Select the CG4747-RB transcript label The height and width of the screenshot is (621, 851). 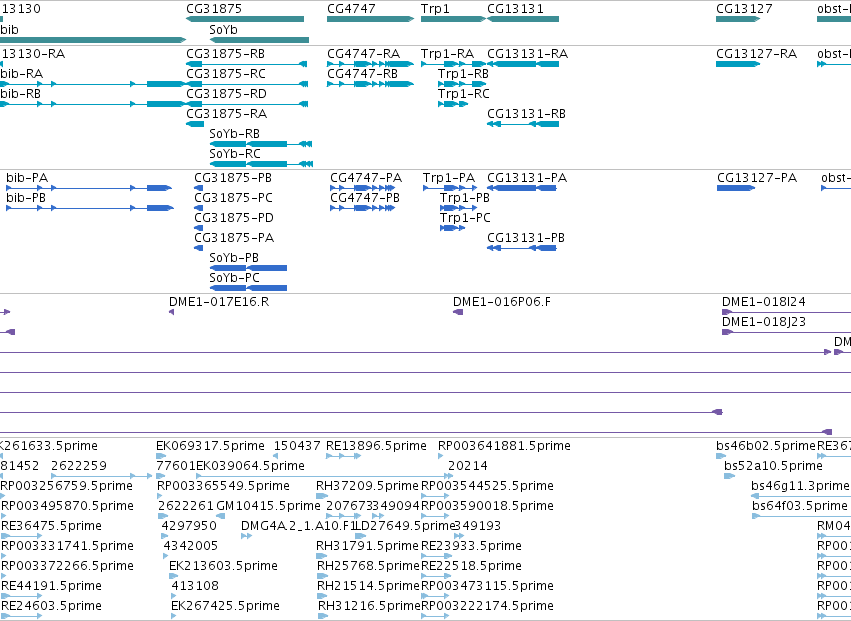(x=363, y=74)
